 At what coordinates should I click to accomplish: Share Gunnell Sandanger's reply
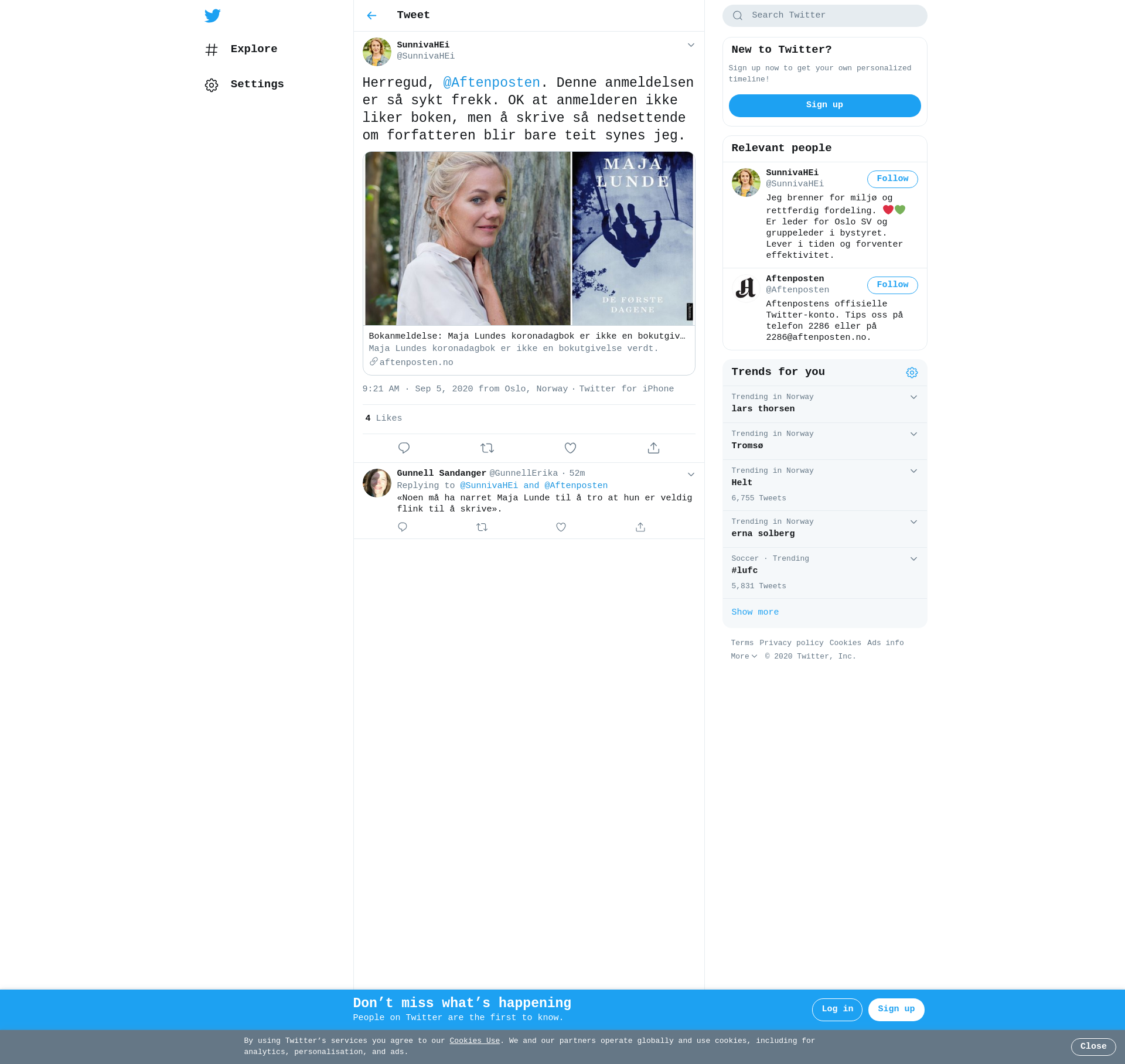click(x=640, y=527)
